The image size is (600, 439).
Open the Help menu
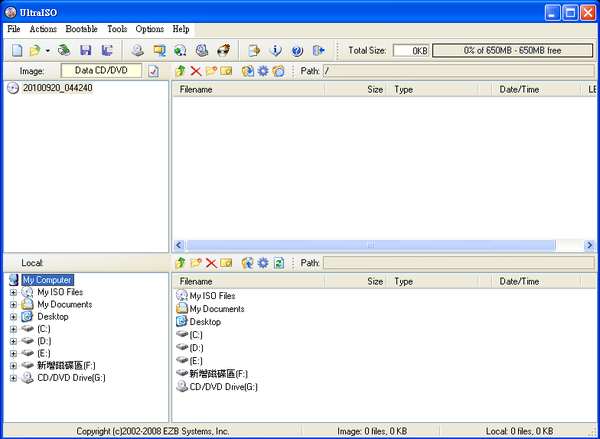click(x=181, y=29)
